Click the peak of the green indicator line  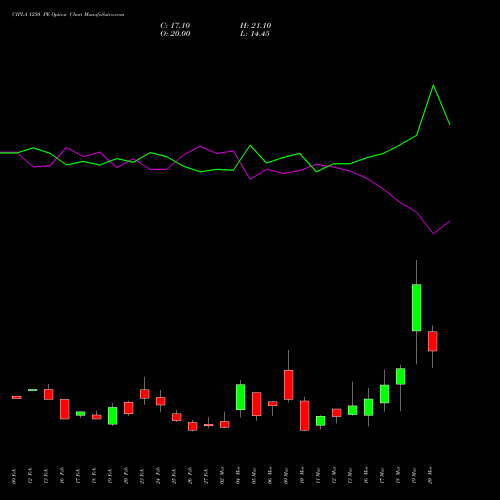tap(433, 86)
